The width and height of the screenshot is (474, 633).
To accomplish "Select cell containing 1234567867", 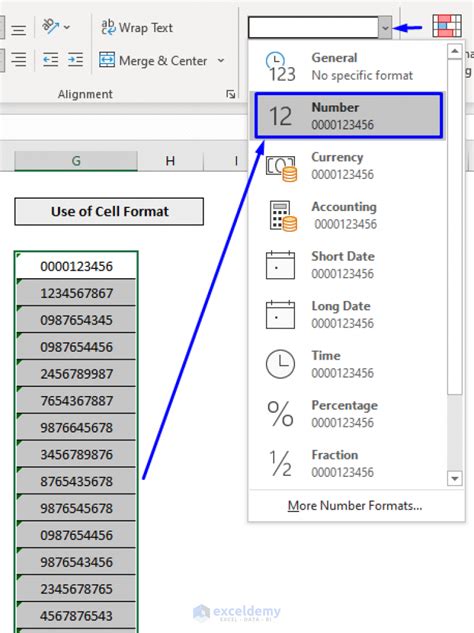I will tap(76, 293).
